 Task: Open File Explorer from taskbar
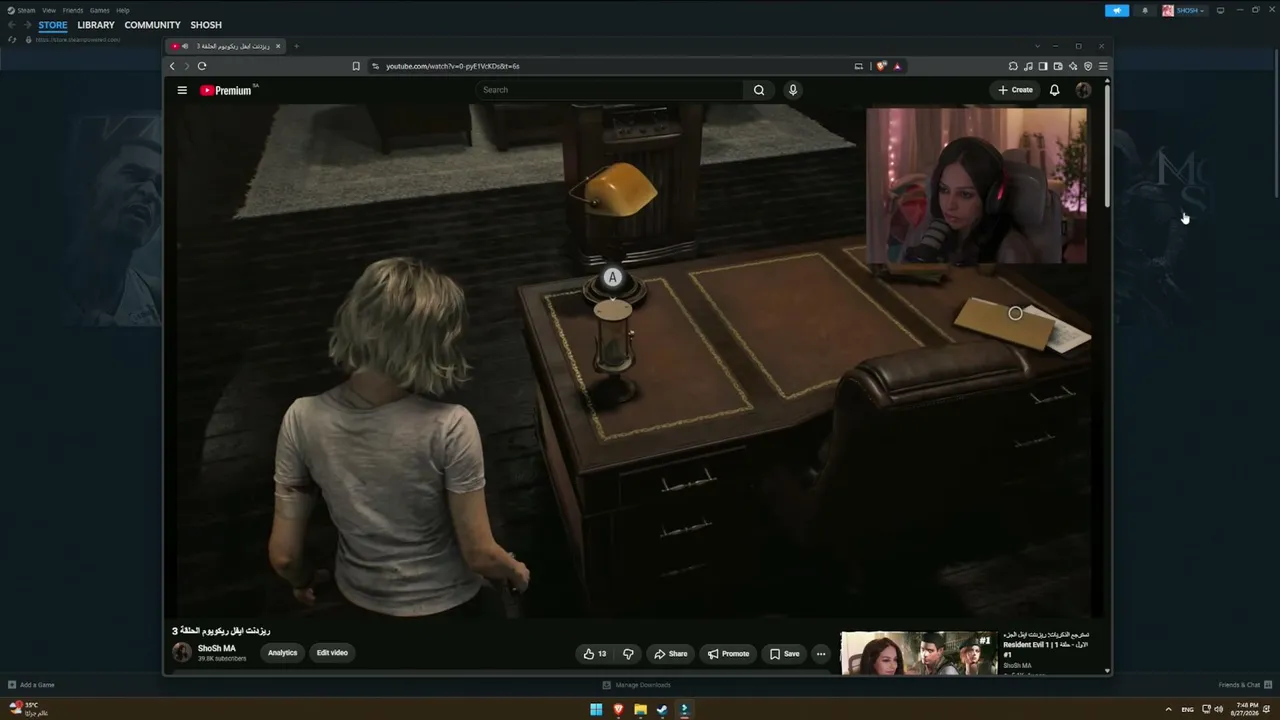pyautogui.click(x=640, y=710)
